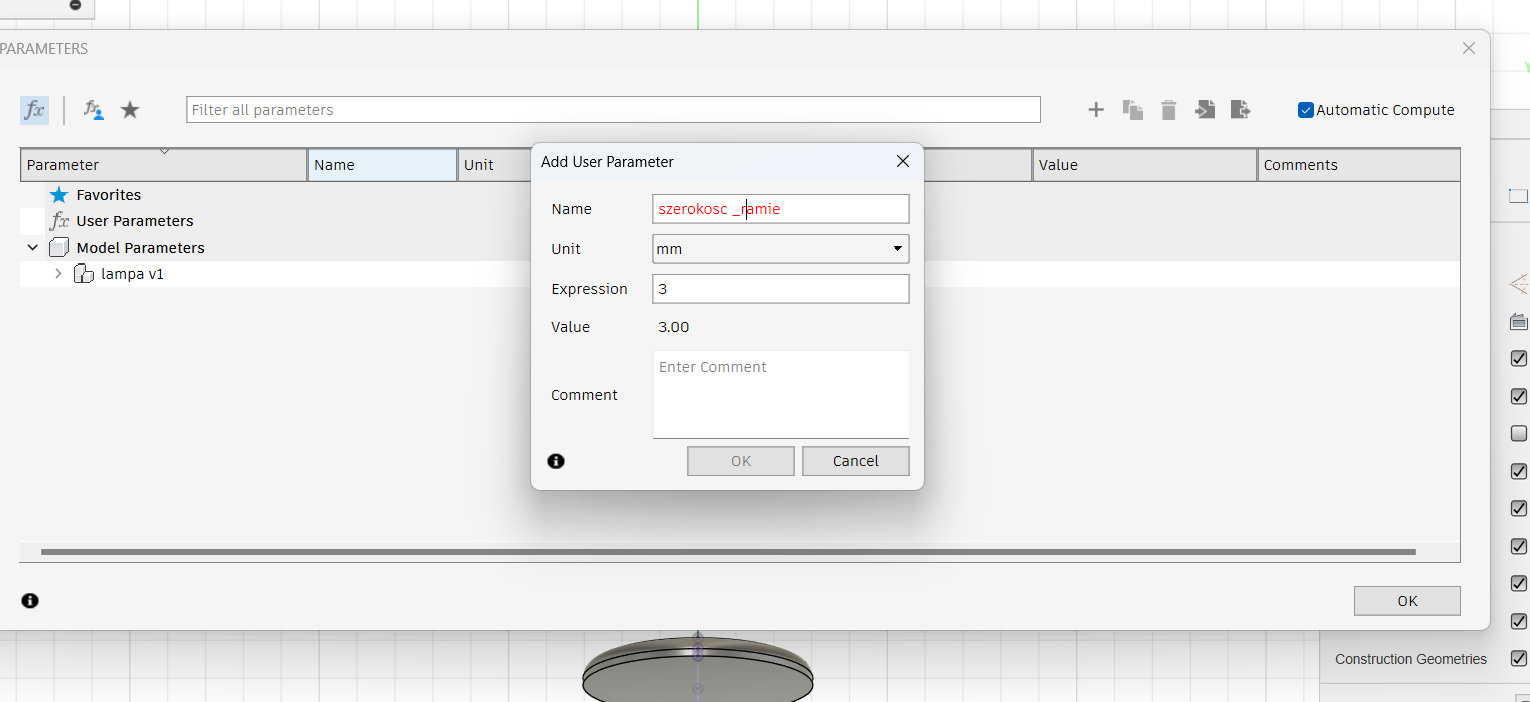Screen dimensions: 1530x702
Task: Click the copy parameters icon
Action: coord(1132,110)
